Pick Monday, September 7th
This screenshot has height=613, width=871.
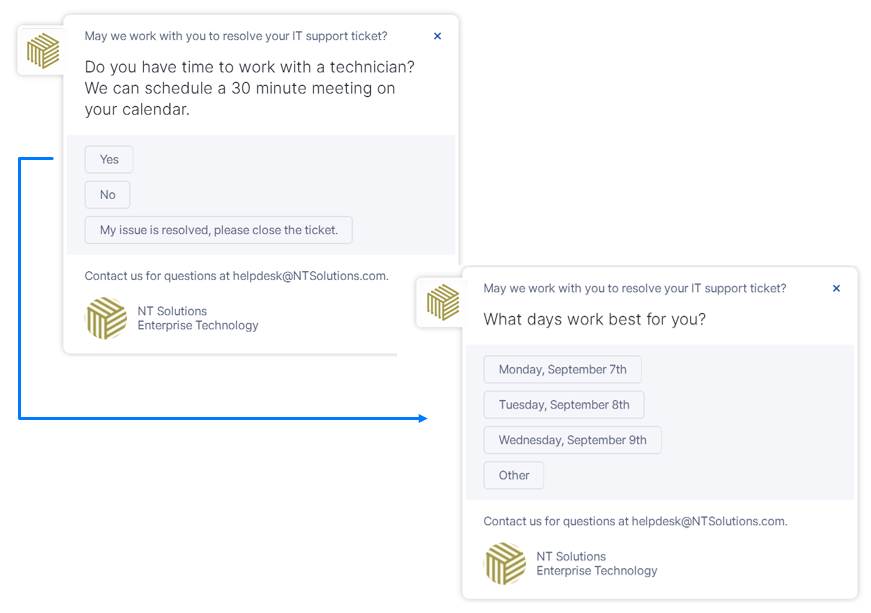pos(562,370)
